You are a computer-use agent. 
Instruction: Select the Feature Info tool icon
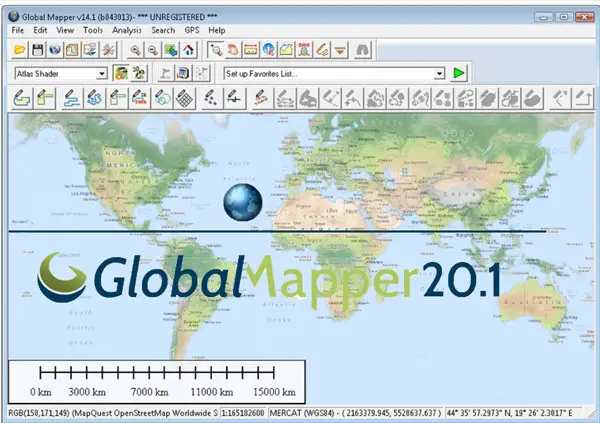(269, 50)
